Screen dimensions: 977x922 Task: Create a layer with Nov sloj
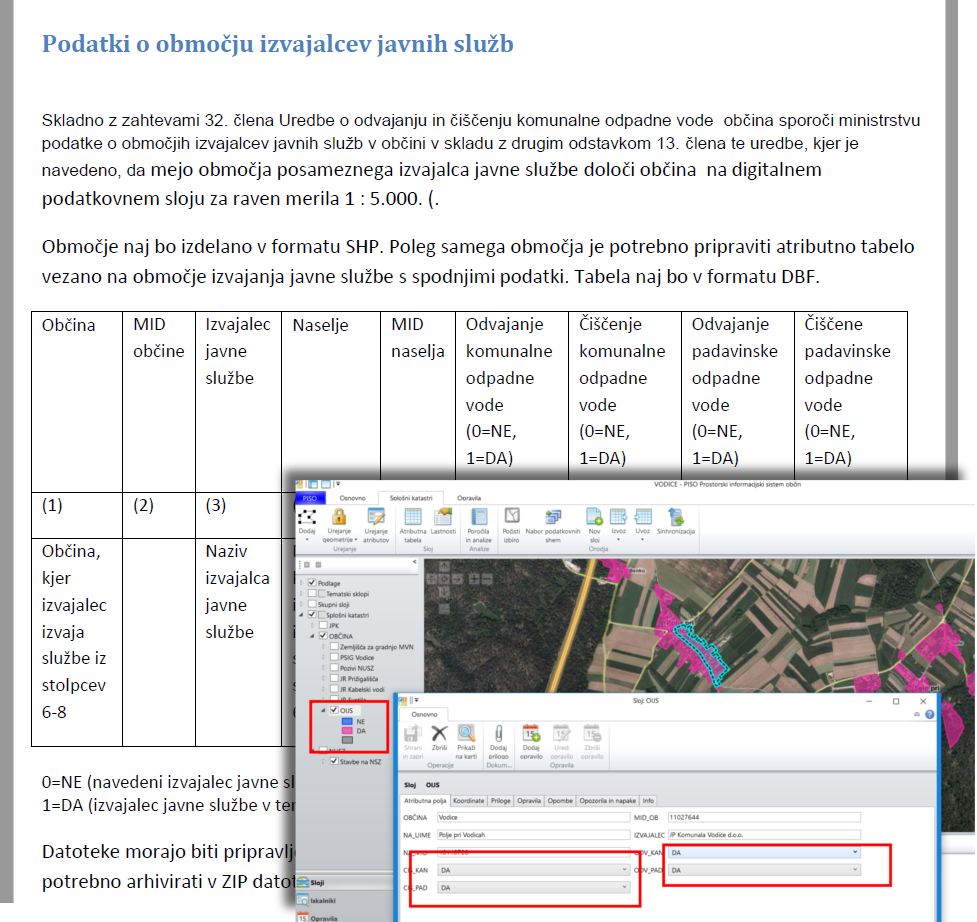[x=594, y=518]
